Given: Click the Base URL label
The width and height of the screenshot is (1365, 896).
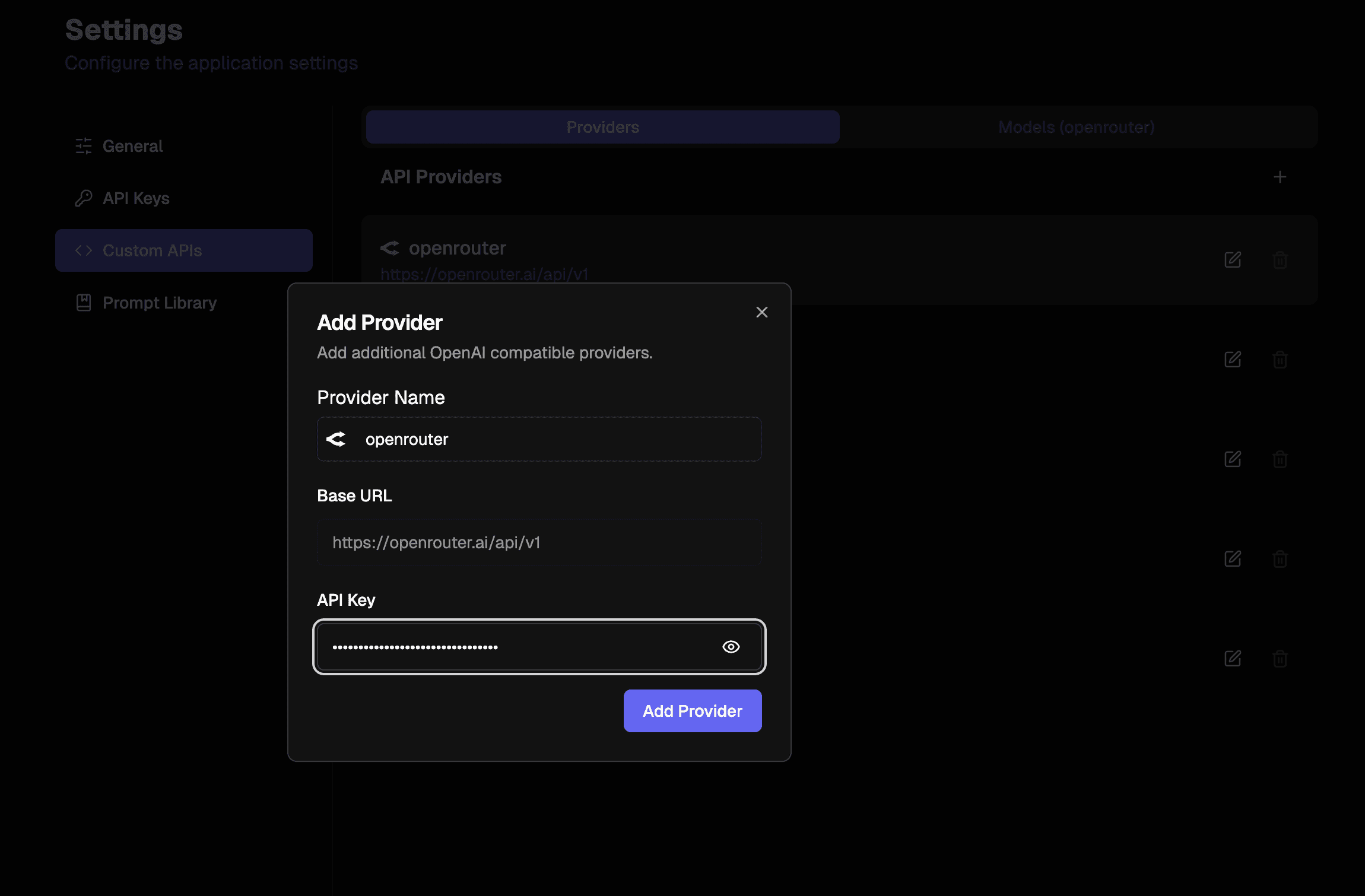Looking at the screenshot, I should pyautogui.click(x=354, y=495).
